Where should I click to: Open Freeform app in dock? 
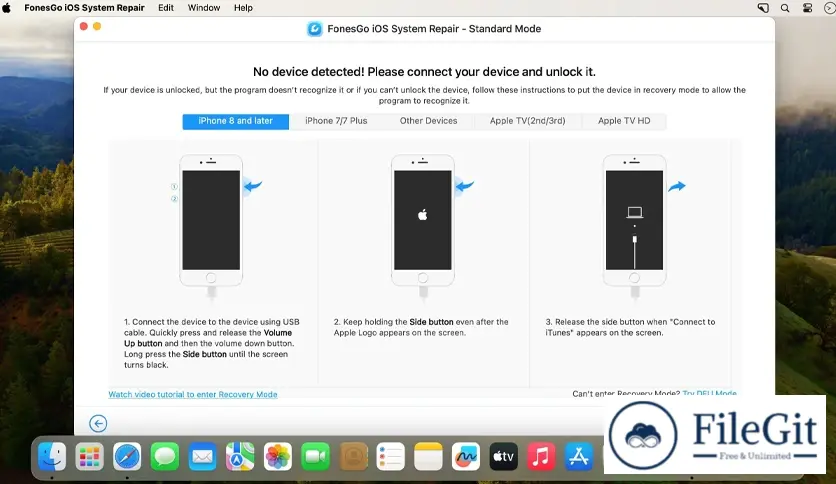466,457
